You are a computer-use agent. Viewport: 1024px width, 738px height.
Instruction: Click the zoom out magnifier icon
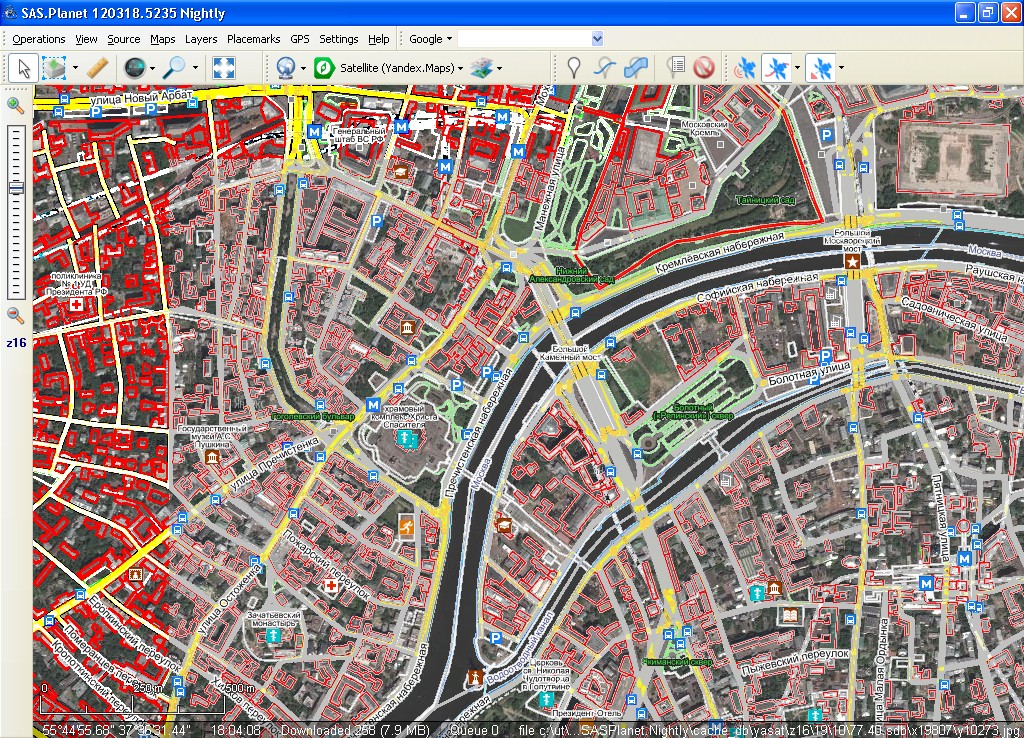(x=16, y=315)
